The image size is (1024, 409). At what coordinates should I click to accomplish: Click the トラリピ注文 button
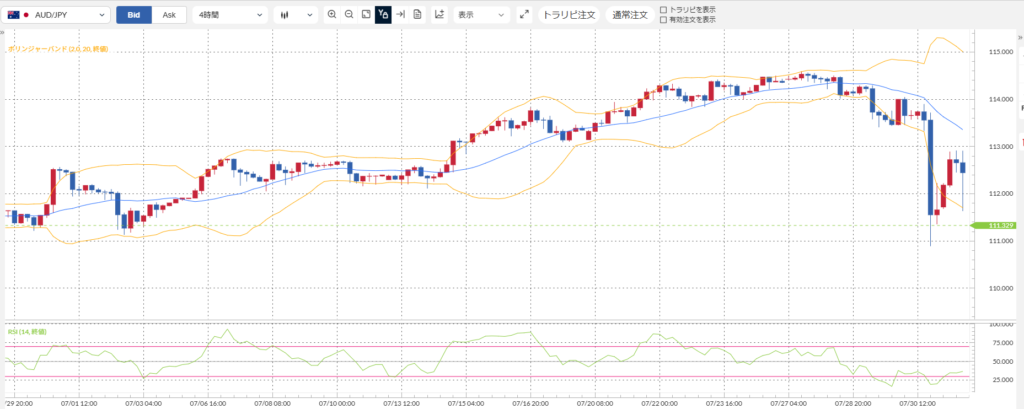pyautogui.click(x=569, y=14)
